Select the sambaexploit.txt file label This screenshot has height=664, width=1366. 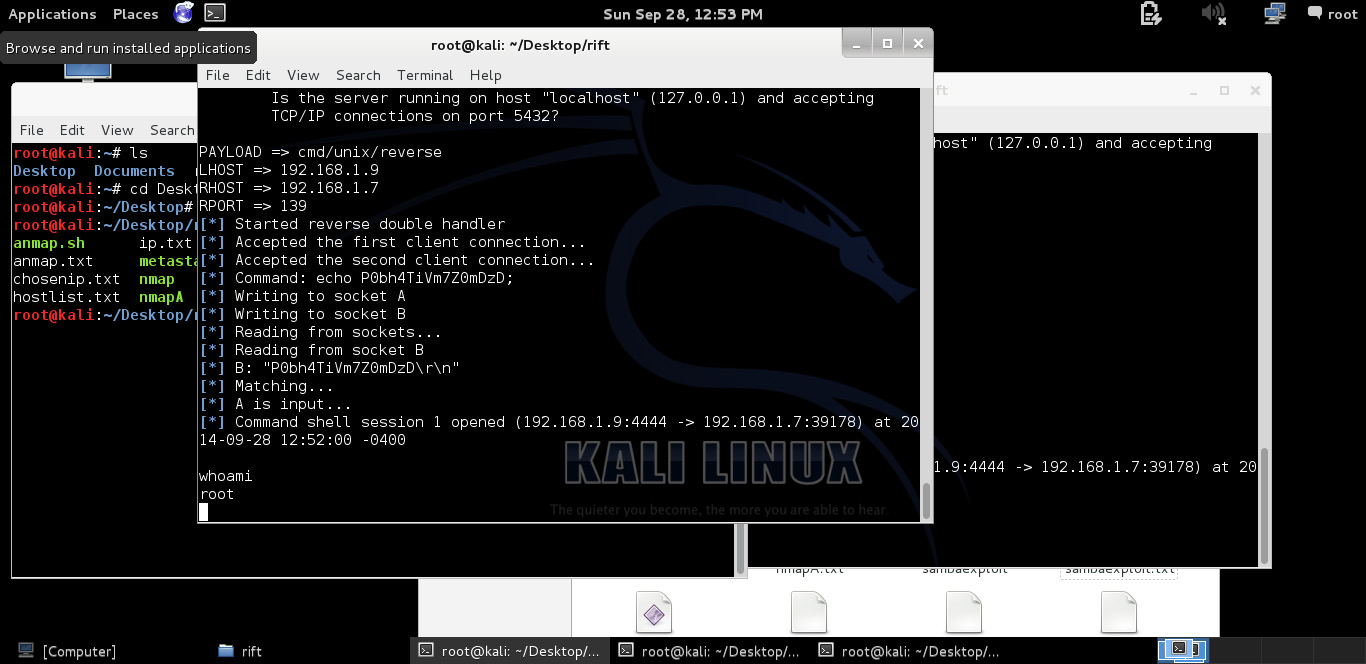[x=1119, y=570]
